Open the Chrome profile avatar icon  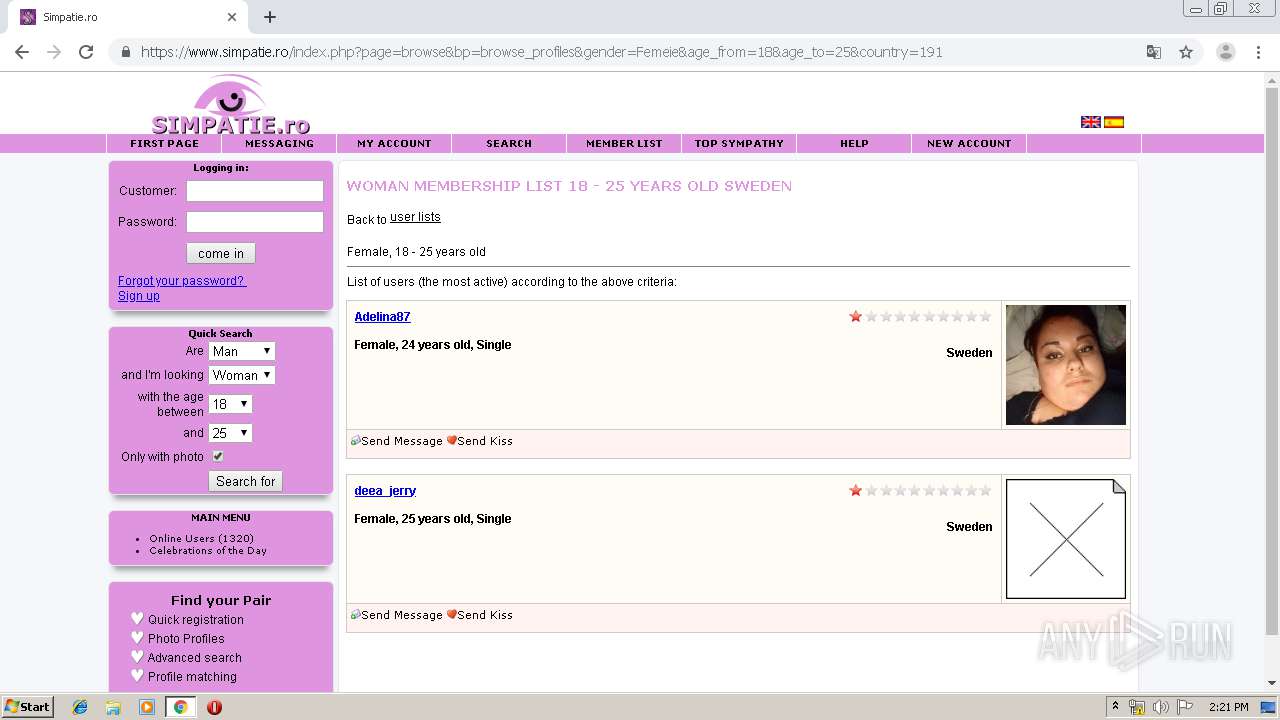pos(1225,52)
